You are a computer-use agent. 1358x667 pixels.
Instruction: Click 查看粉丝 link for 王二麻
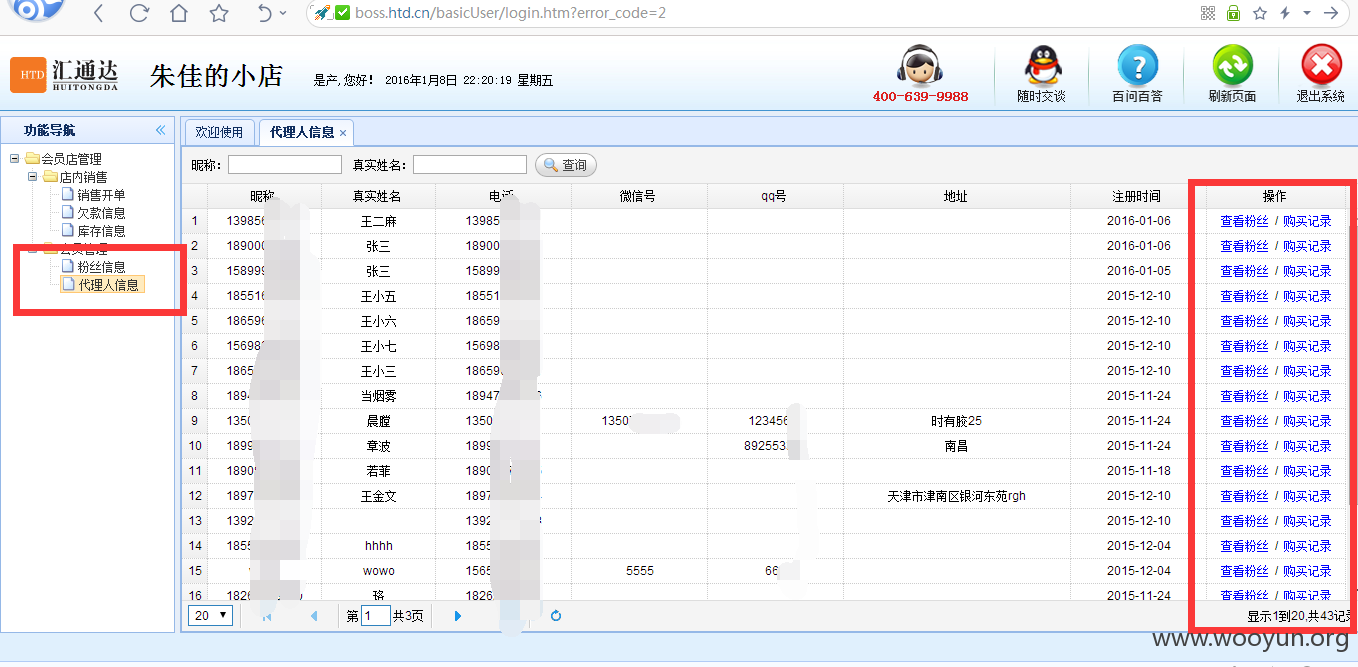pos(1244,221)
